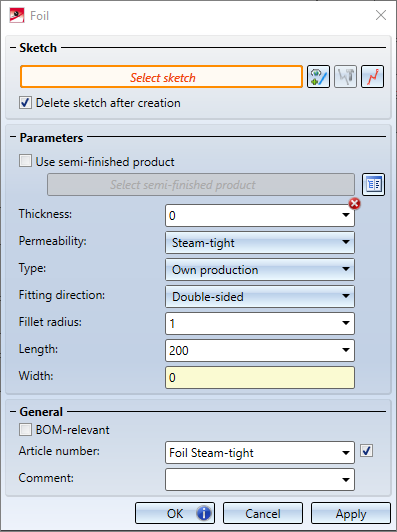Expand the Type dropdown showing Own production
The height and width of the screenshot is (532, 397).
[x=260, y=270]
